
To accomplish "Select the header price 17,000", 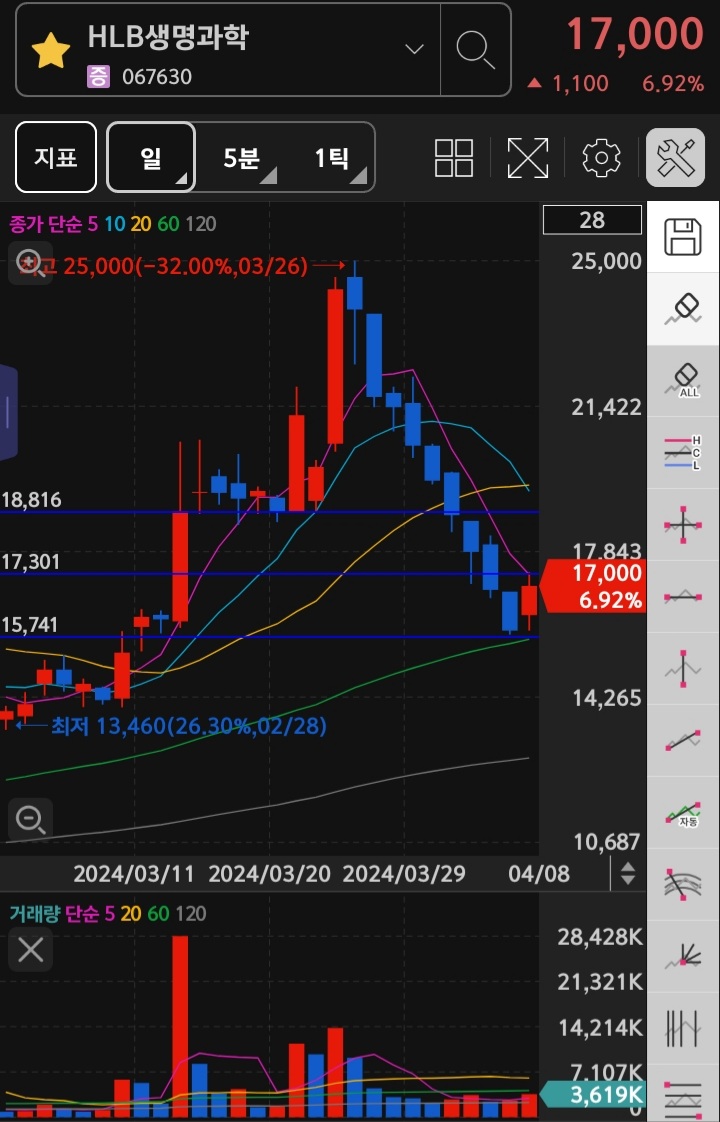I will click(636, 34).
